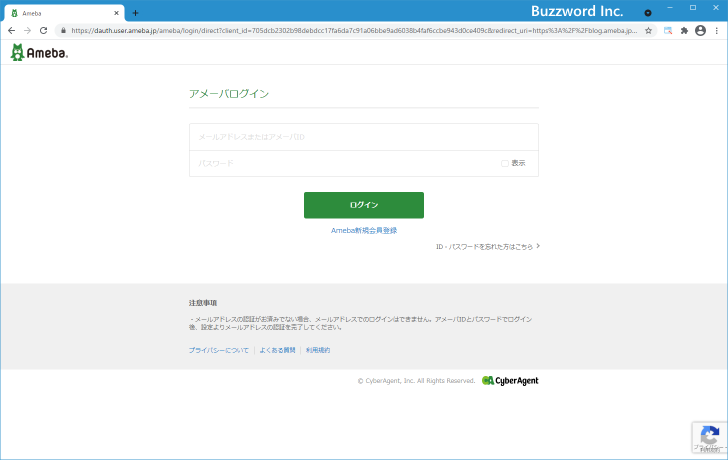Click the reCAPTCHA badge

click(709, 438)
